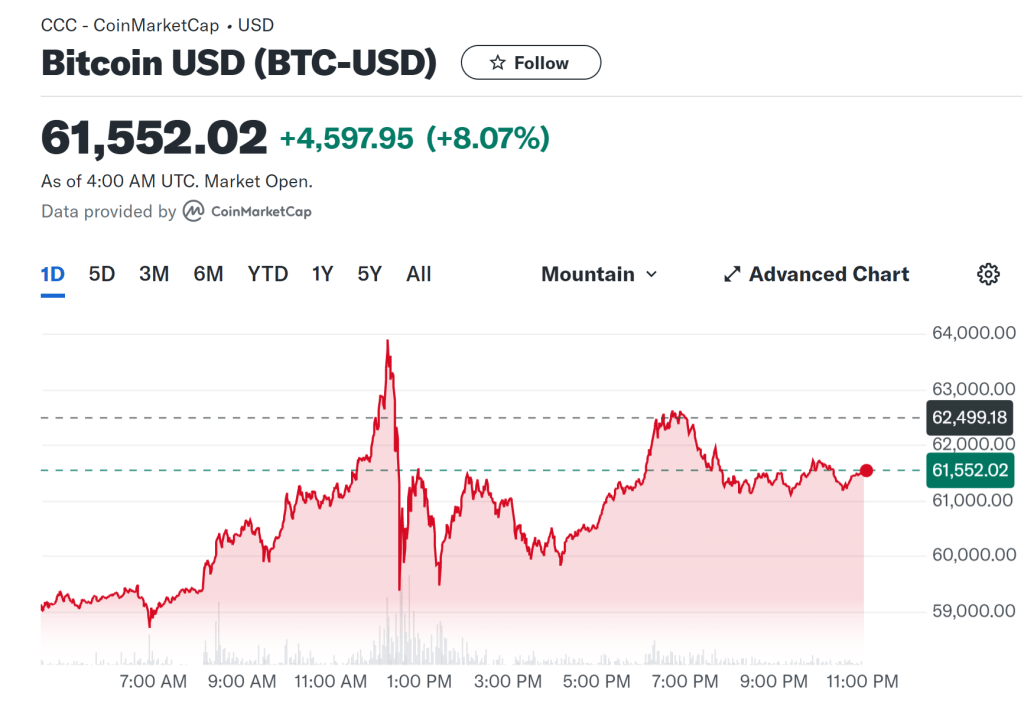Select the All time range
Viewport: 1024px width, 706px height.
pyautogui.click(x=419, y=274)
